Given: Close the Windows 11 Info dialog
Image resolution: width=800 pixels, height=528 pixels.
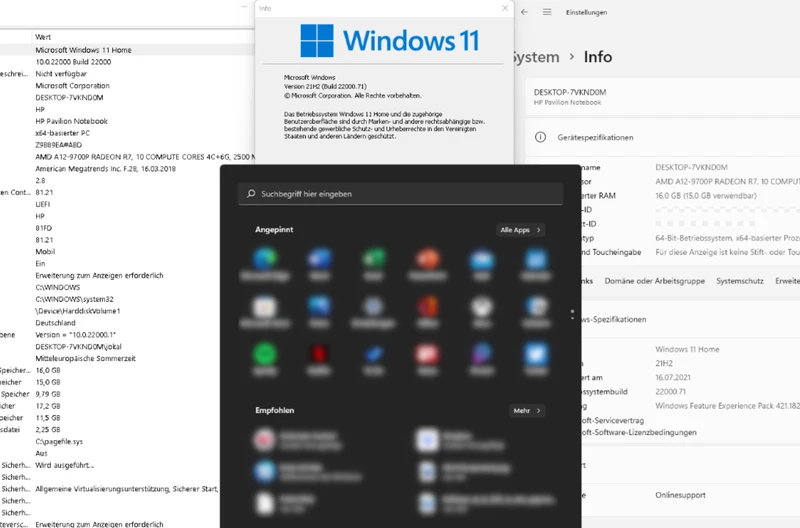Looking at the screenshot, I should point(505,8).
